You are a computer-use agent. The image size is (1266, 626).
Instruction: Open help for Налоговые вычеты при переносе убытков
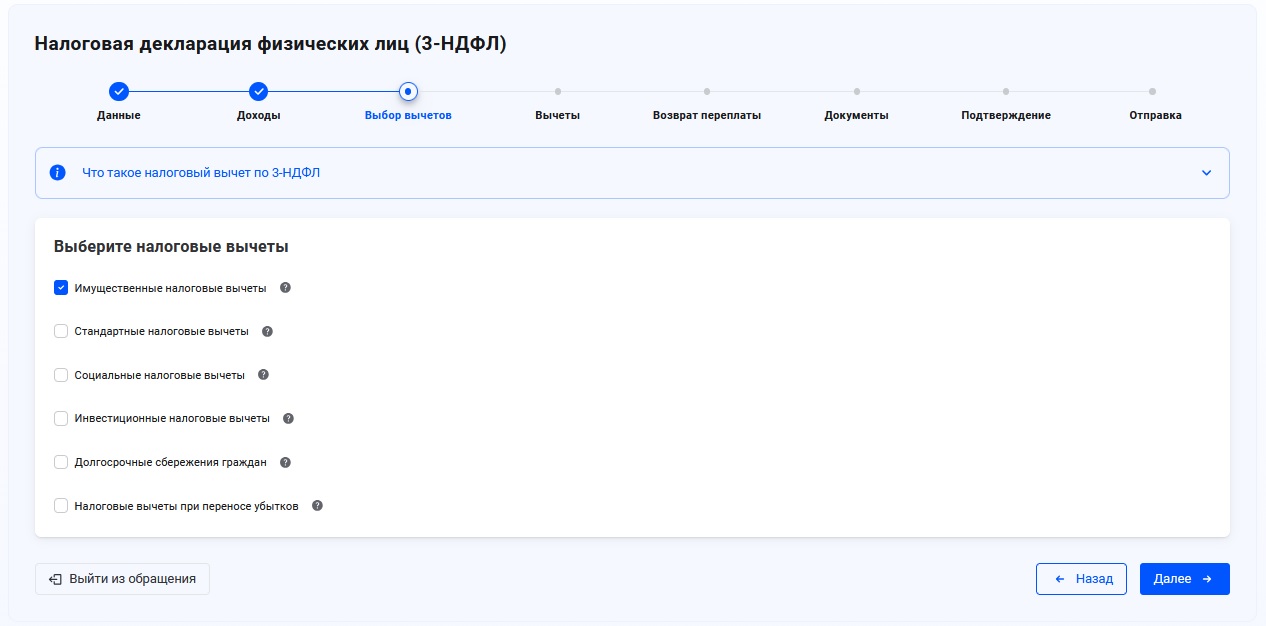coord(317,506)
